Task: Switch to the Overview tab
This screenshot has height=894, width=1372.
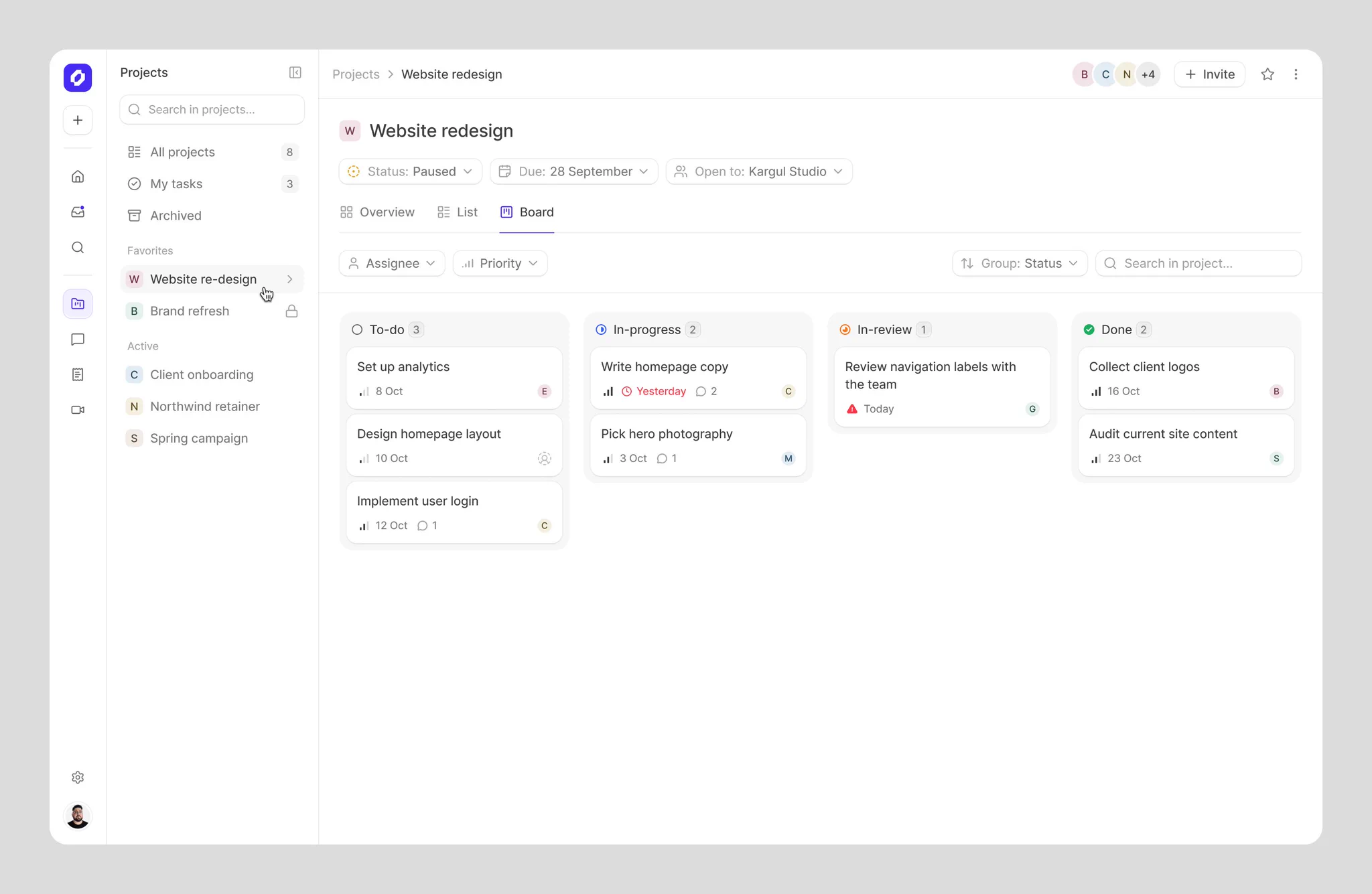Action: click(377, 212)
